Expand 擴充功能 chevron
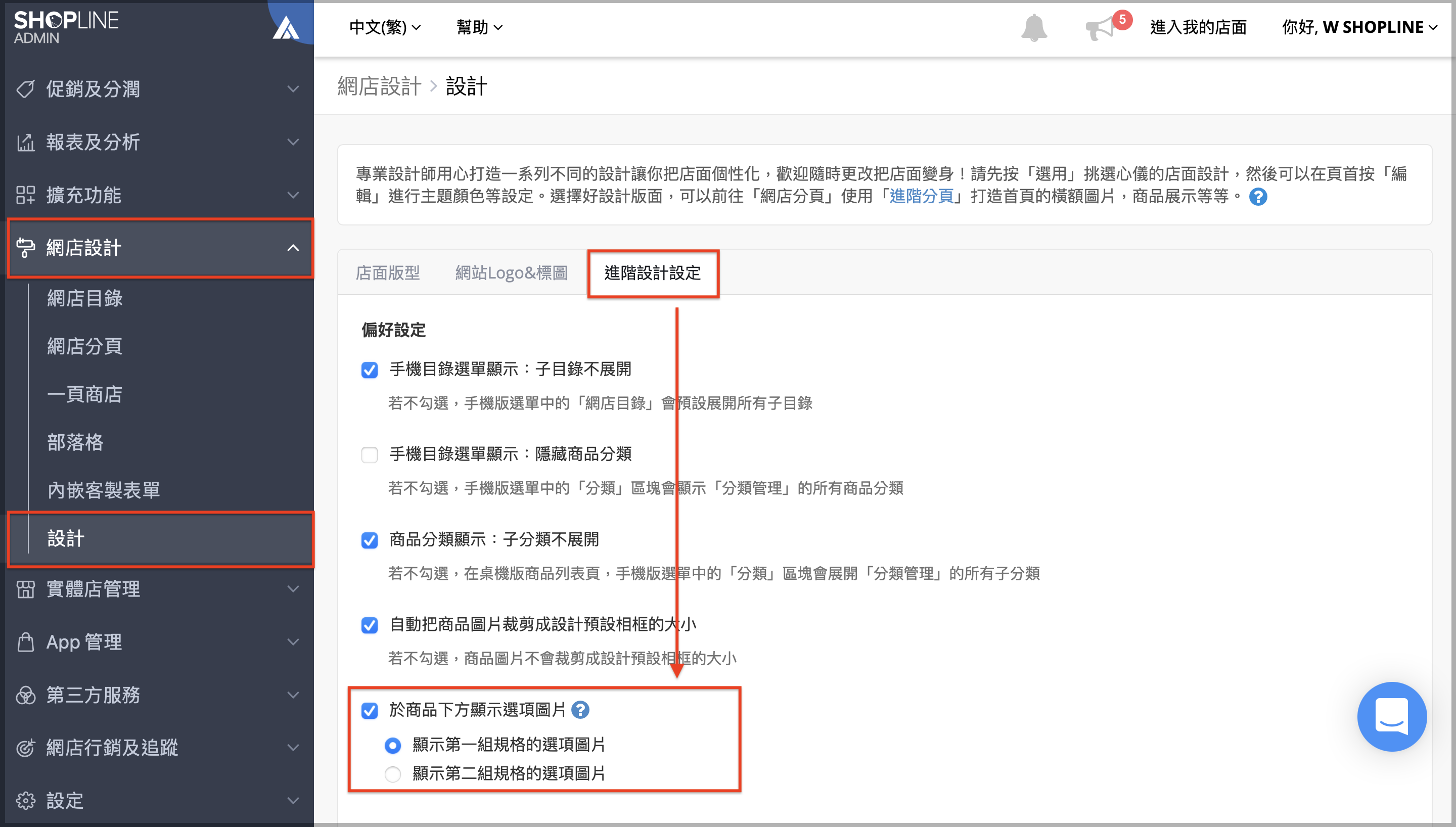1456x827 pixels. (293, 195)
